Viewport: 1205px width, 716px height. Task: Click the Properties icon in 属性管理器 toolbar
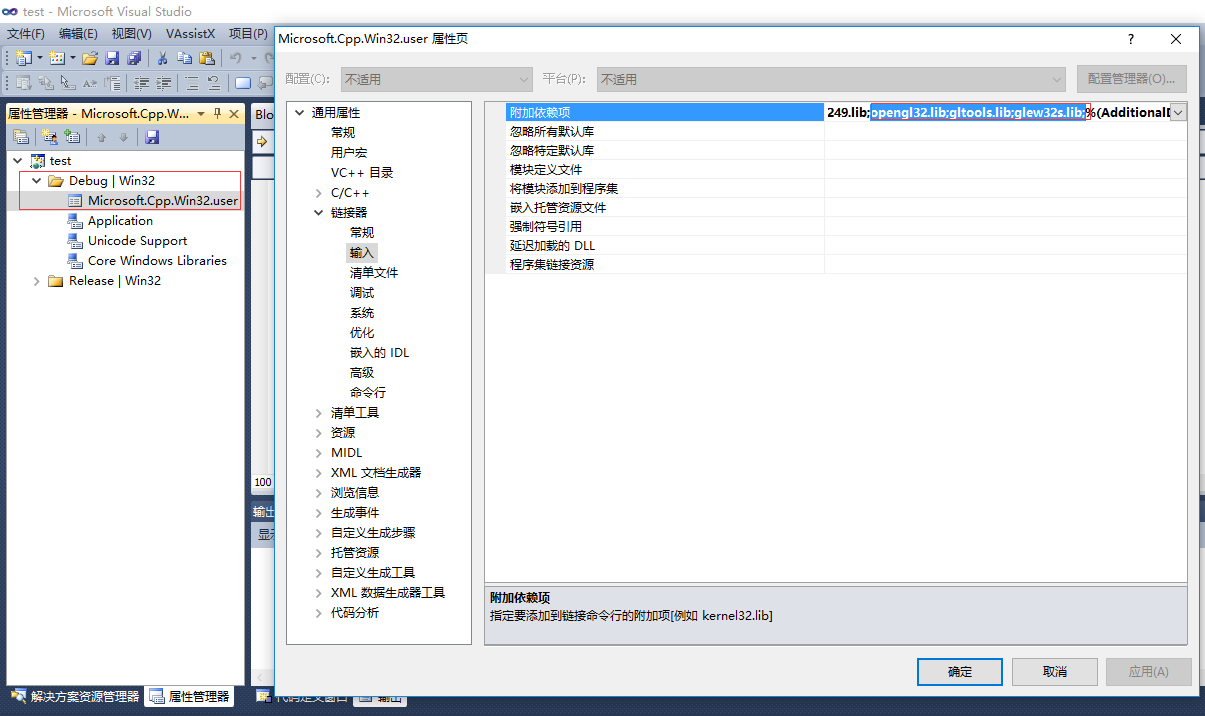21,136
